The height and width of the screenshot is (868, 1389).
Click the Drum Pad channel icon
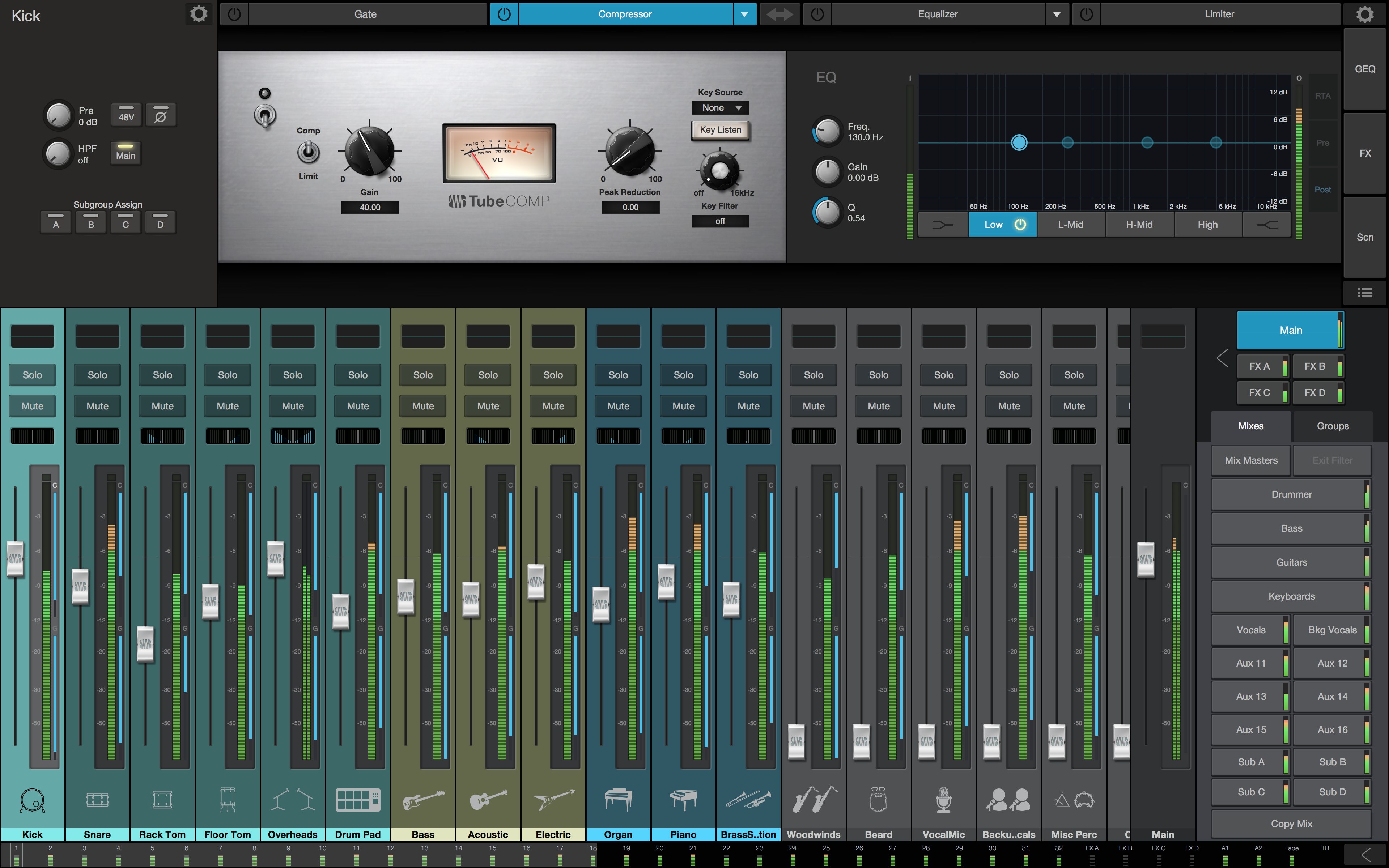point(358,800)
